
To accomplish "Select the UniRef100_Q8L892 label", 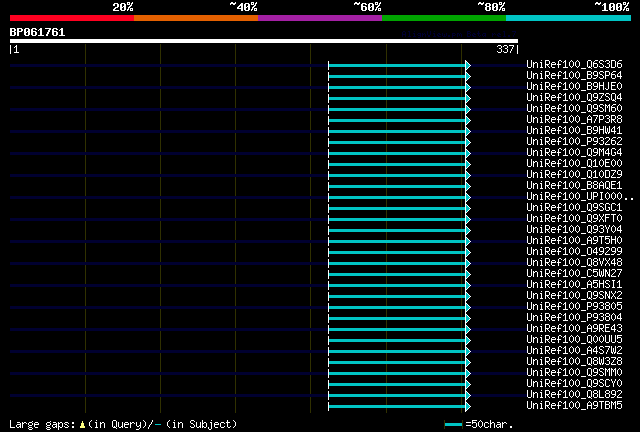I will pos(574,395).
